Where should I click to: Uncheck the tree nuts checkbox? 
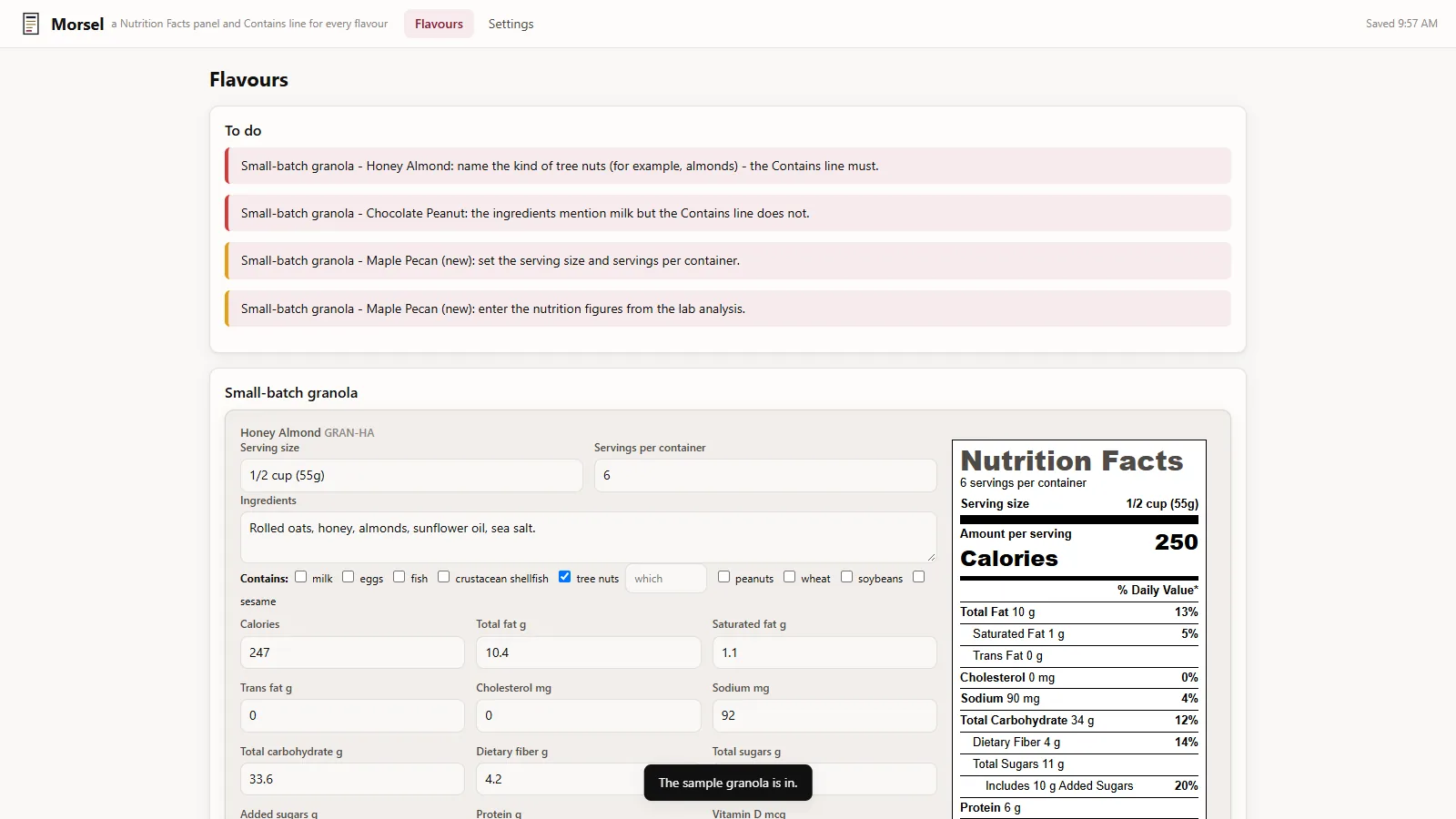pyautogui.click(x=564, y=577)
